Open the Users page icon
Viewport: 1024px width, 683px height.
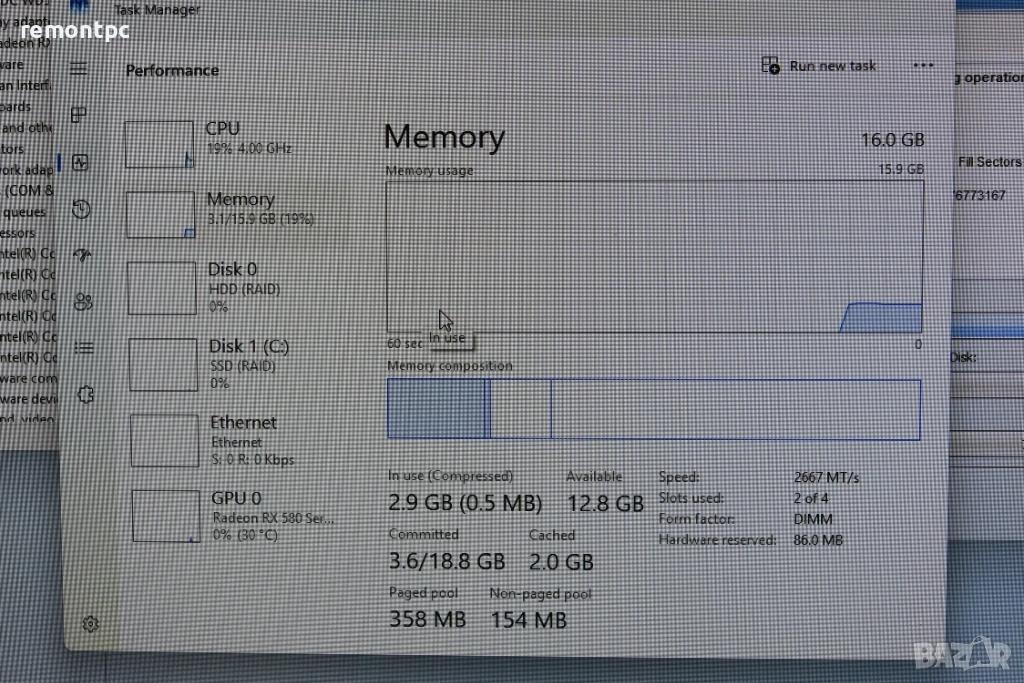click(83, 301)
